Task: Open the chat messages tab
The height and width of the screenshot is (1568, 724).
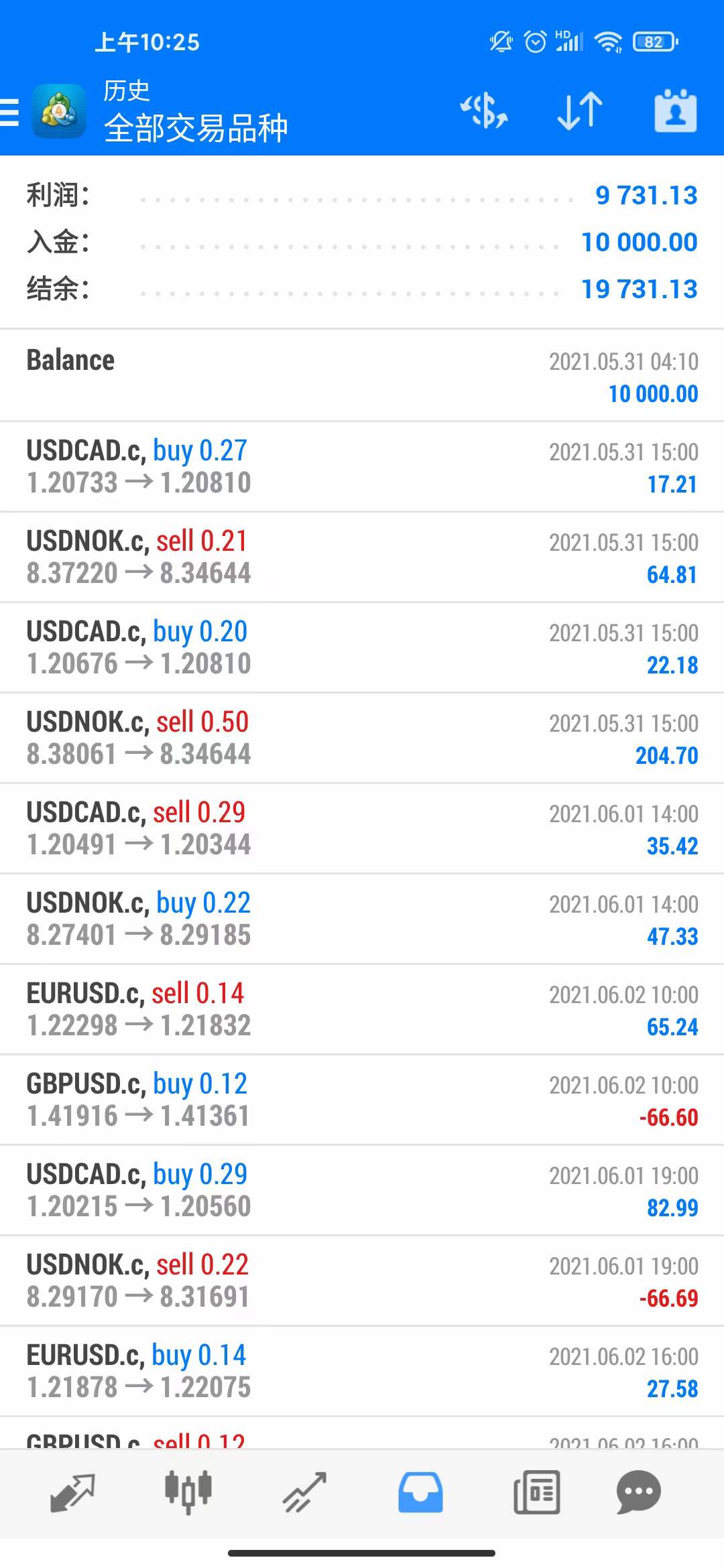Action: [638, 1493]
